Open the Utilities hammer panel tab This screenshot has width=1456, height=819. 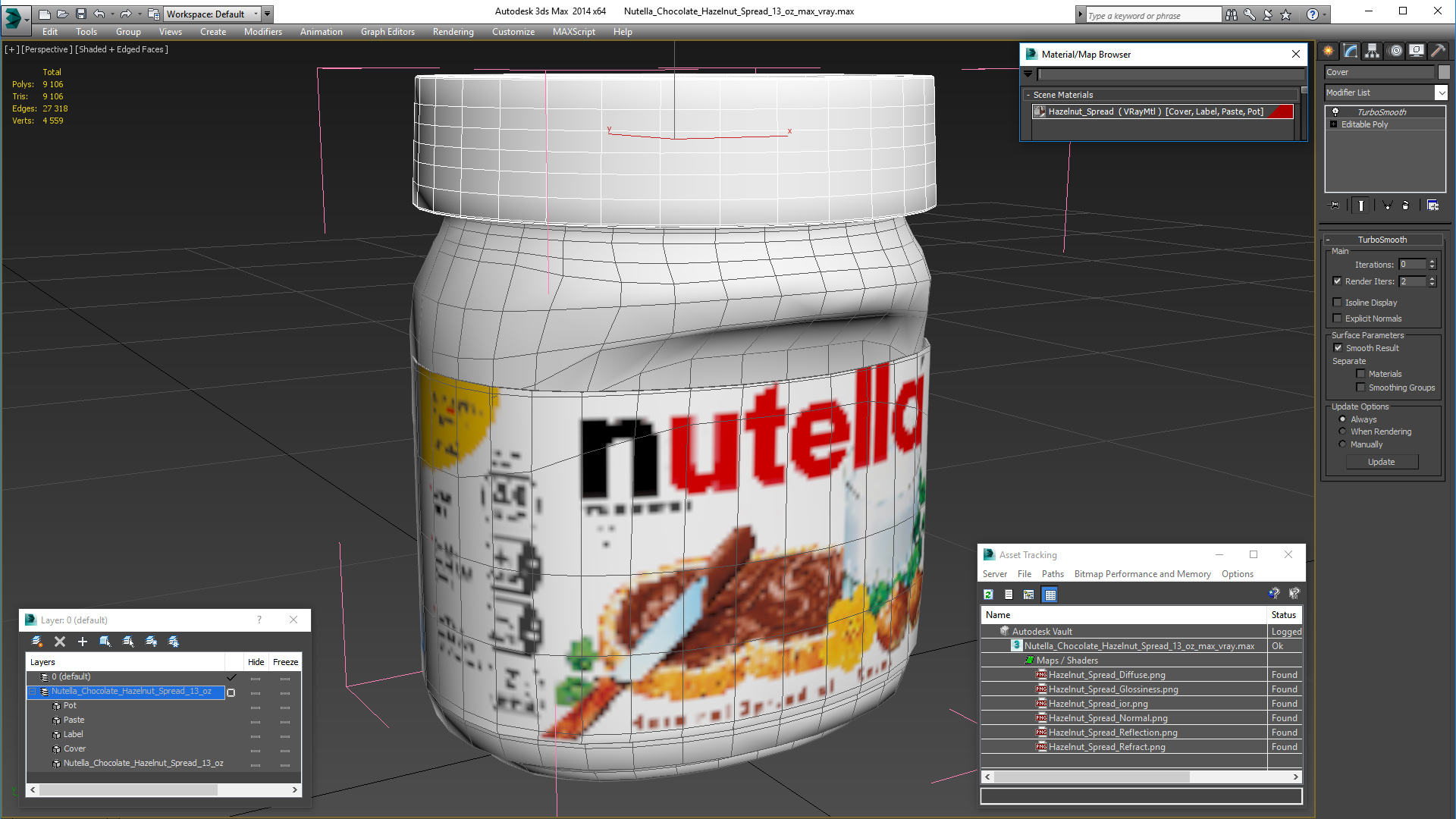click(1438, 51)
